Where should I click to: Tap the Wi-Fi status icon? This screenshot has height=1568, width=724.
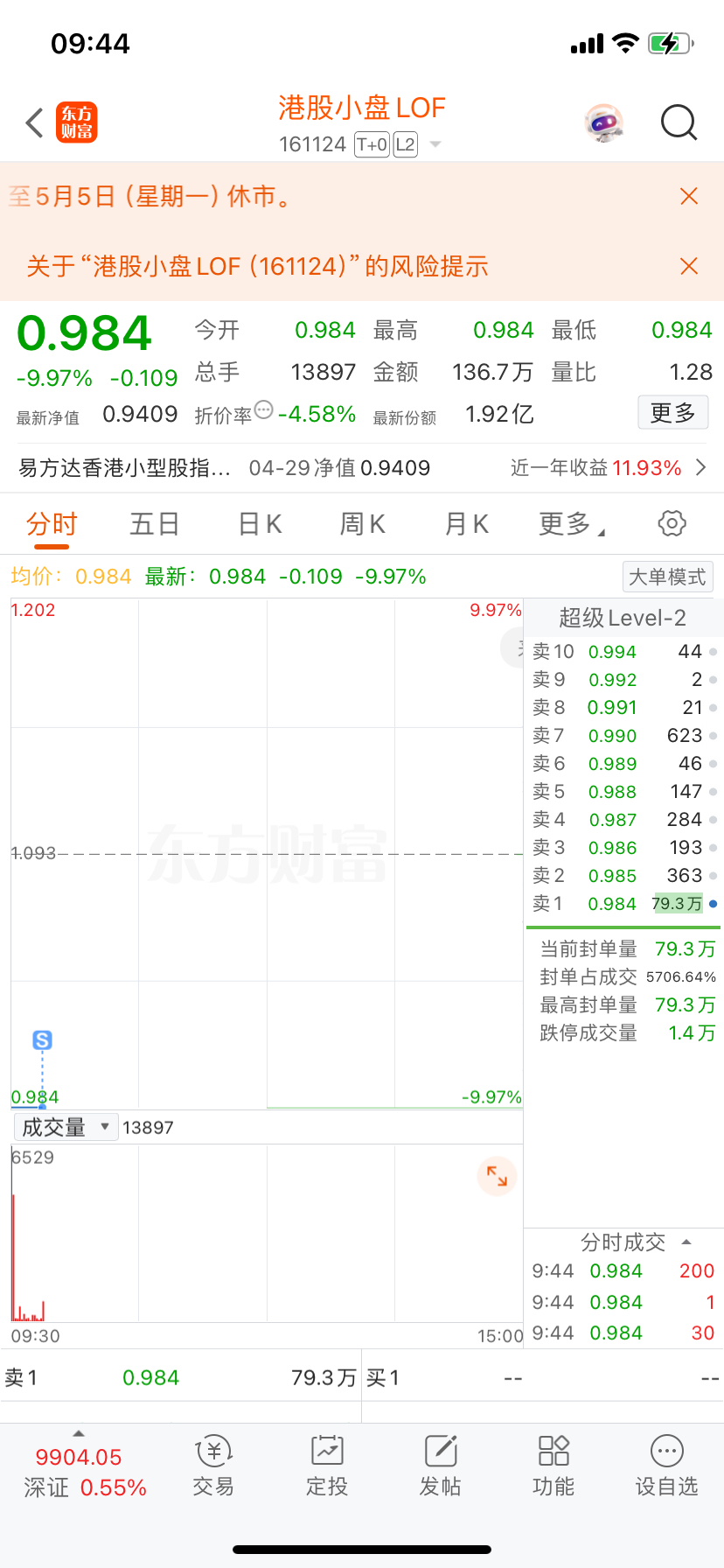coord(626,43)
